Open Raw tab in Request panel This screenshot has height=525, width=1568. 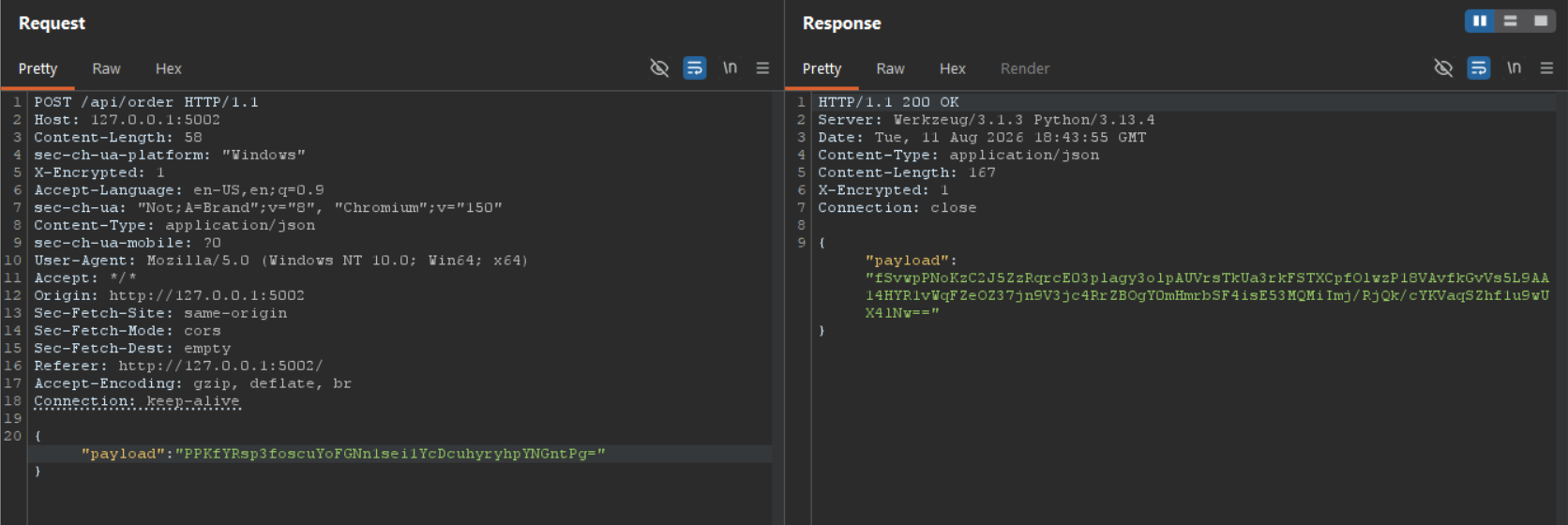coord(106,68)
